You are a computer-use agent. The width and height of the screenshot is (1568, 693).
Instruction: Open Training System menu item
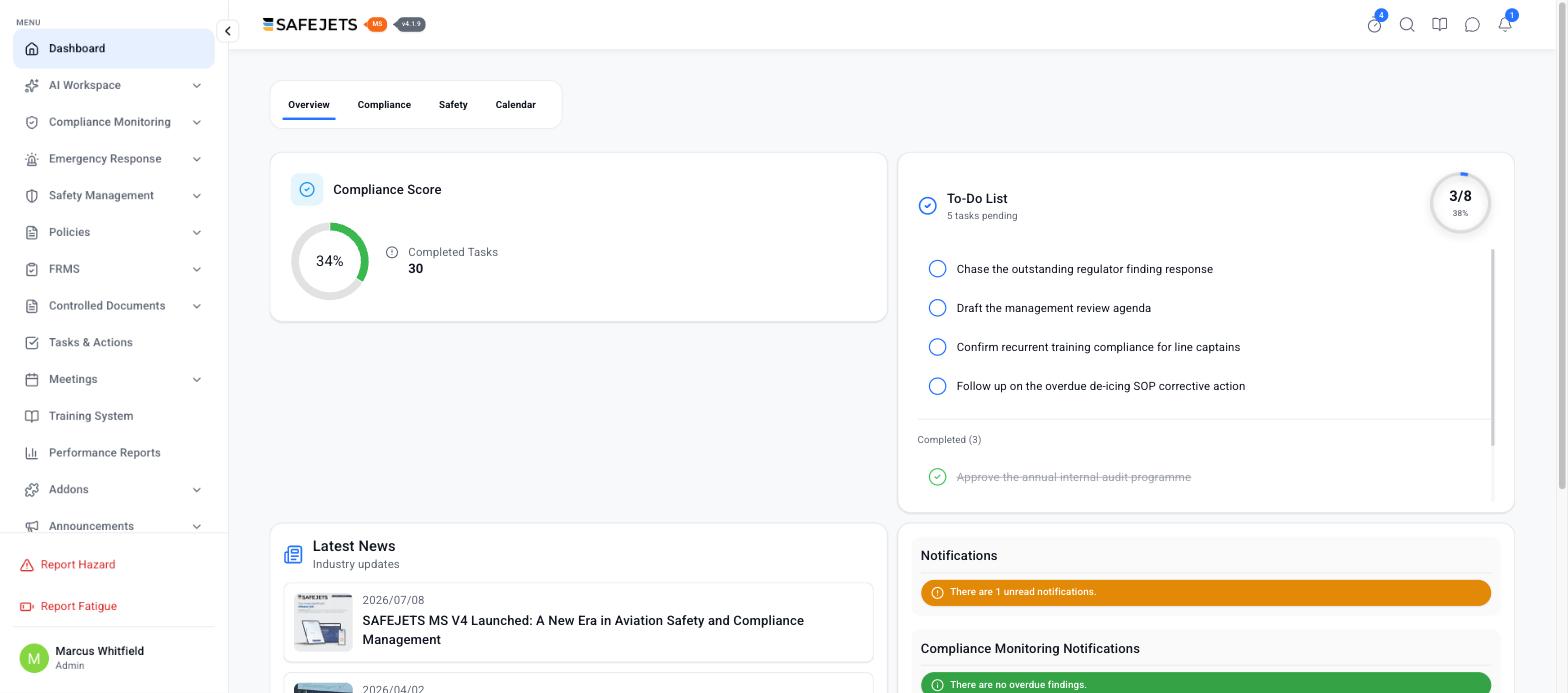(x=114, y=416)
